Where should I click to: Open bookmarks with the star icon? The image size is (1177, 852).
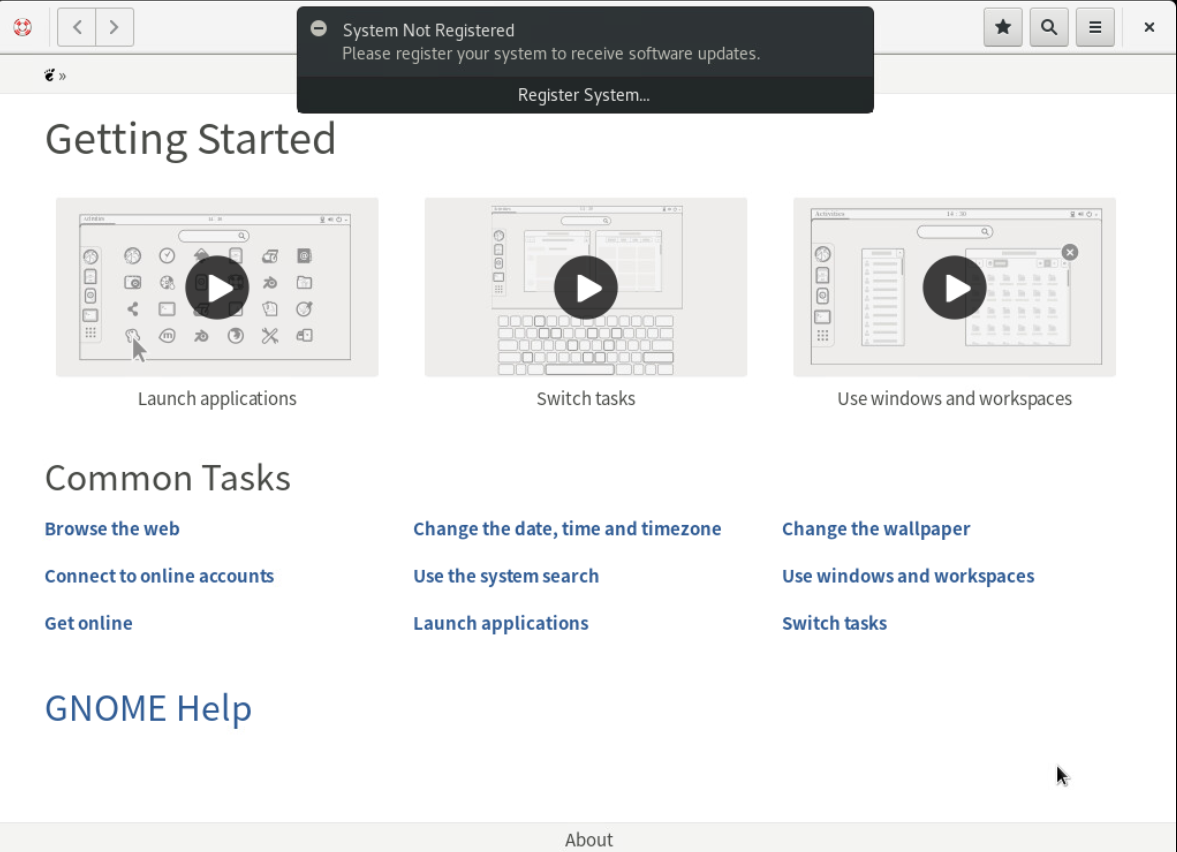1003,28
